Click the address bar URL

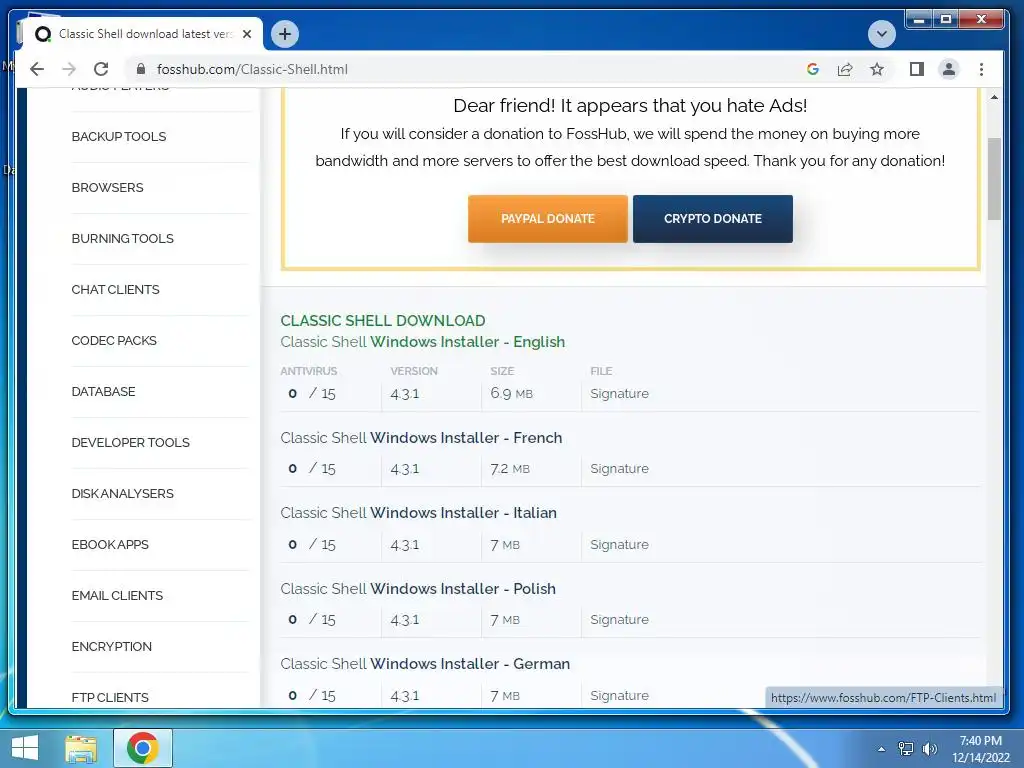coord(252,69)
